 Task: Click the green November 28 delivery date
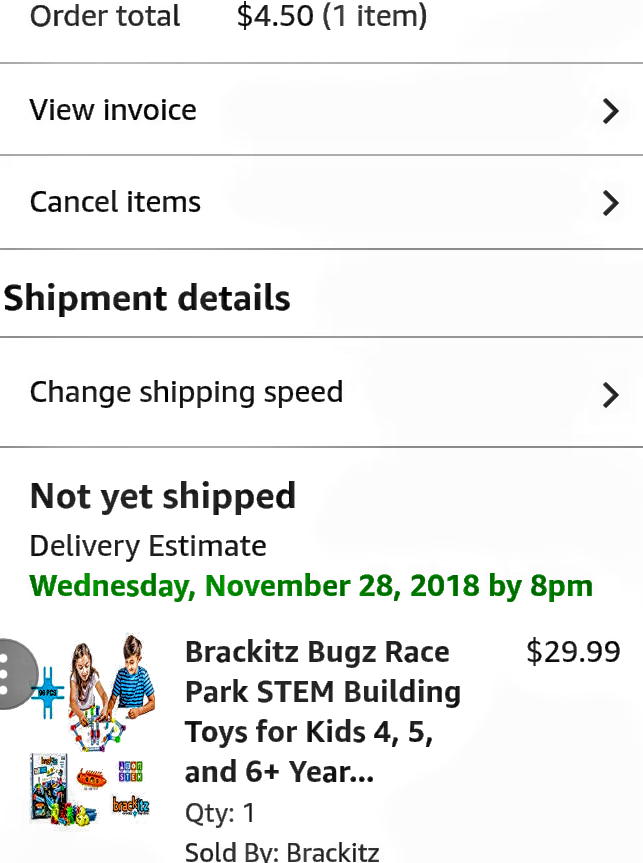tap(311, 586)
